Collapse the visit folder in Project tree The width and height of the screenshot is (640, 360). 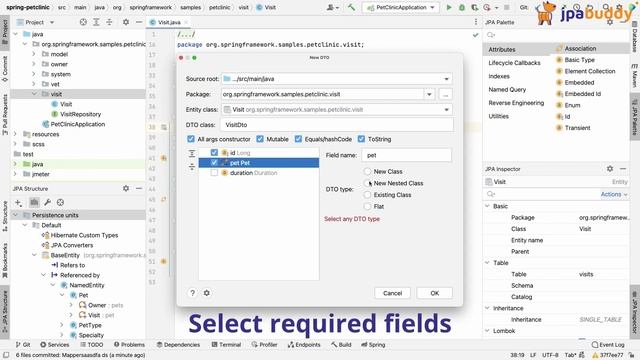point(34,94)
